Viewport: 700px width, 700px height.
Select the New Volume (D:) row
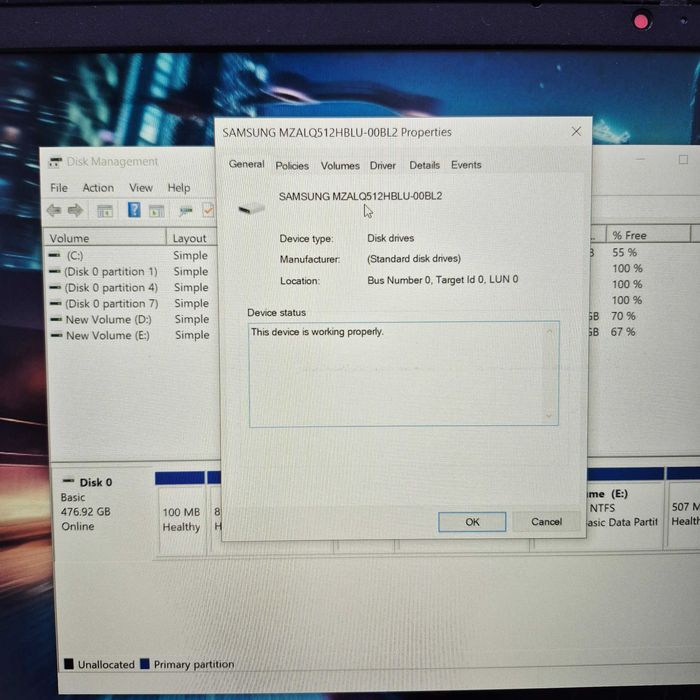133,319
